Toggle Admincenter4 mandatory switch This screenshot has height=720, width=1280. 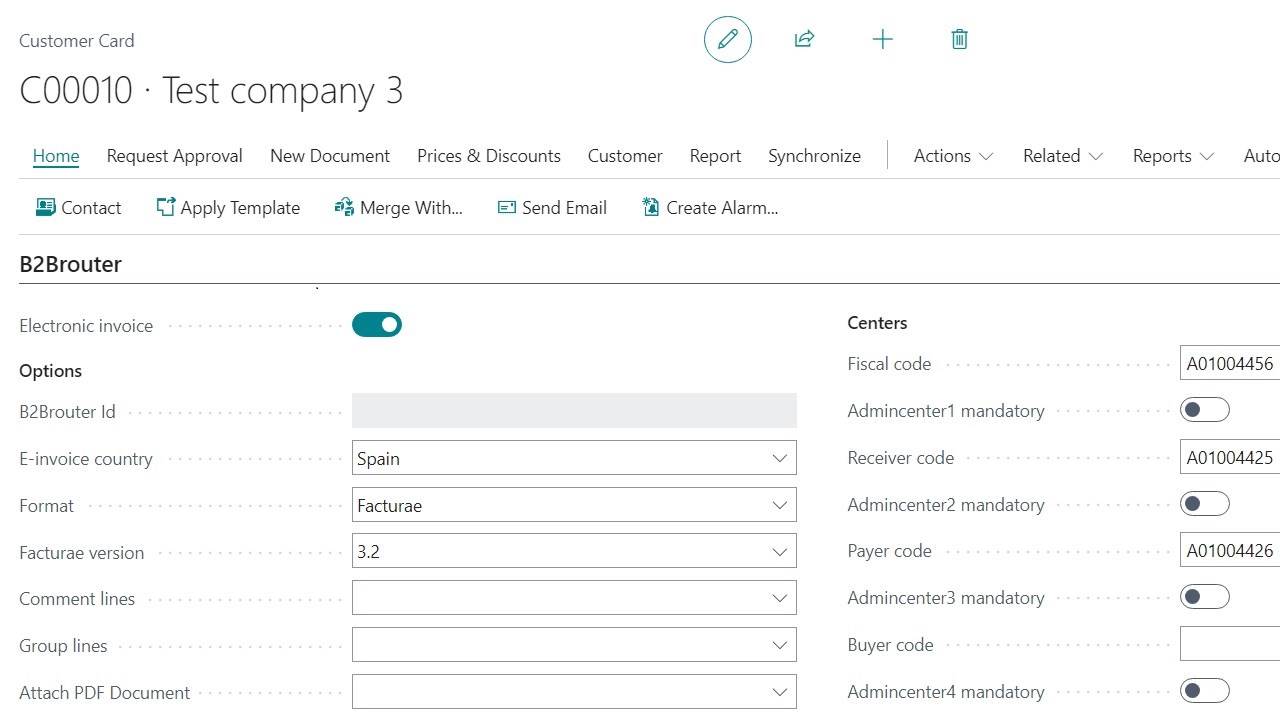click(x=1205, y=691)
